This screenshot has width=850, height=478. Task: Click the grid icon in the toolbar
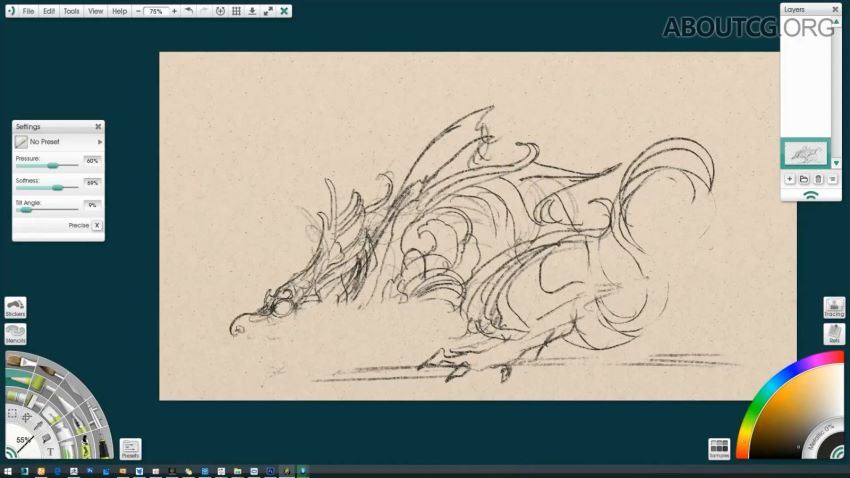pos(236,11)
